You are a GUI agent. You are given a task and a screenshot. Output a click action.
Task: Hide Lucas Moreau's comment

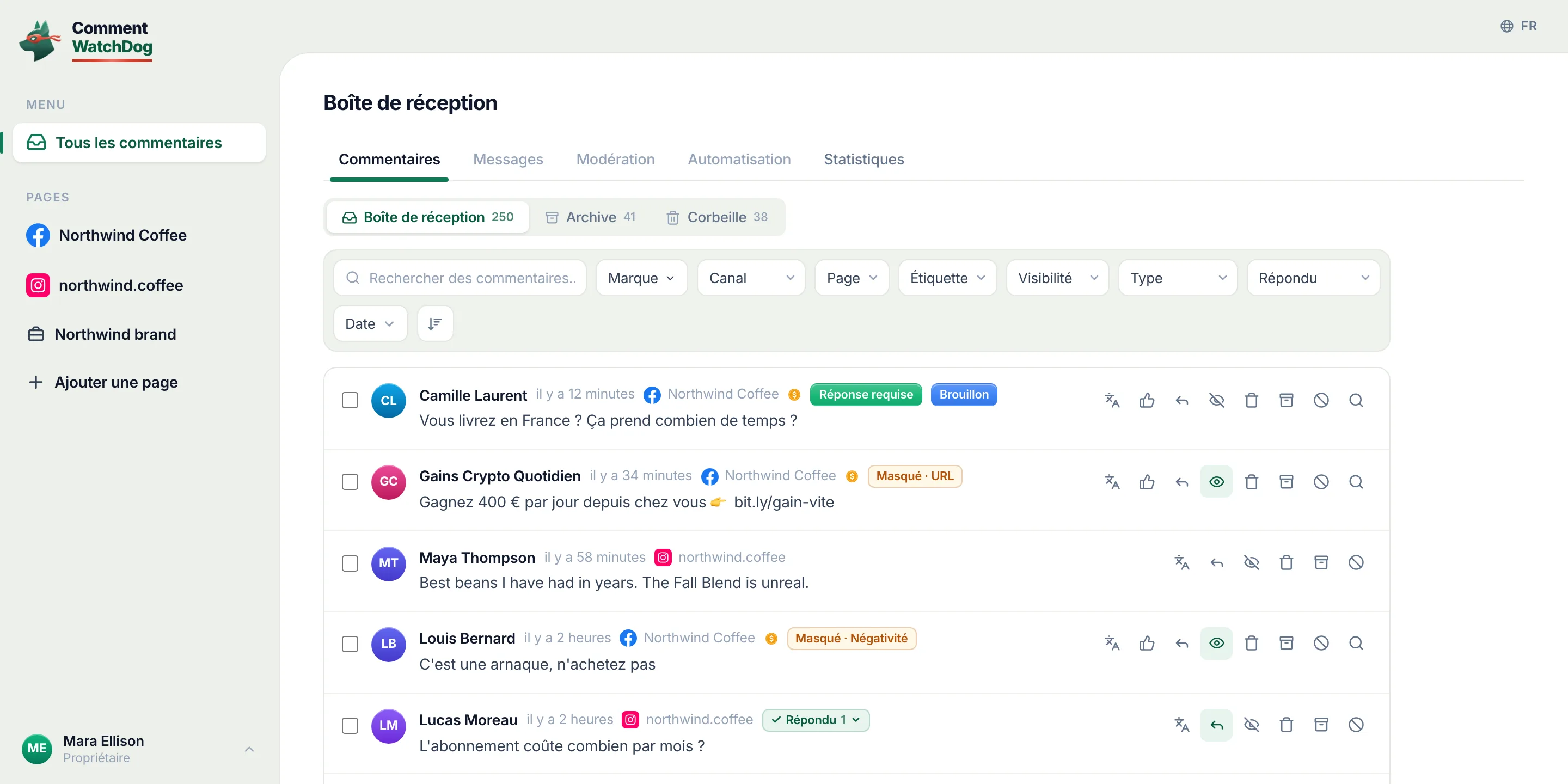tap(1252, 724)
